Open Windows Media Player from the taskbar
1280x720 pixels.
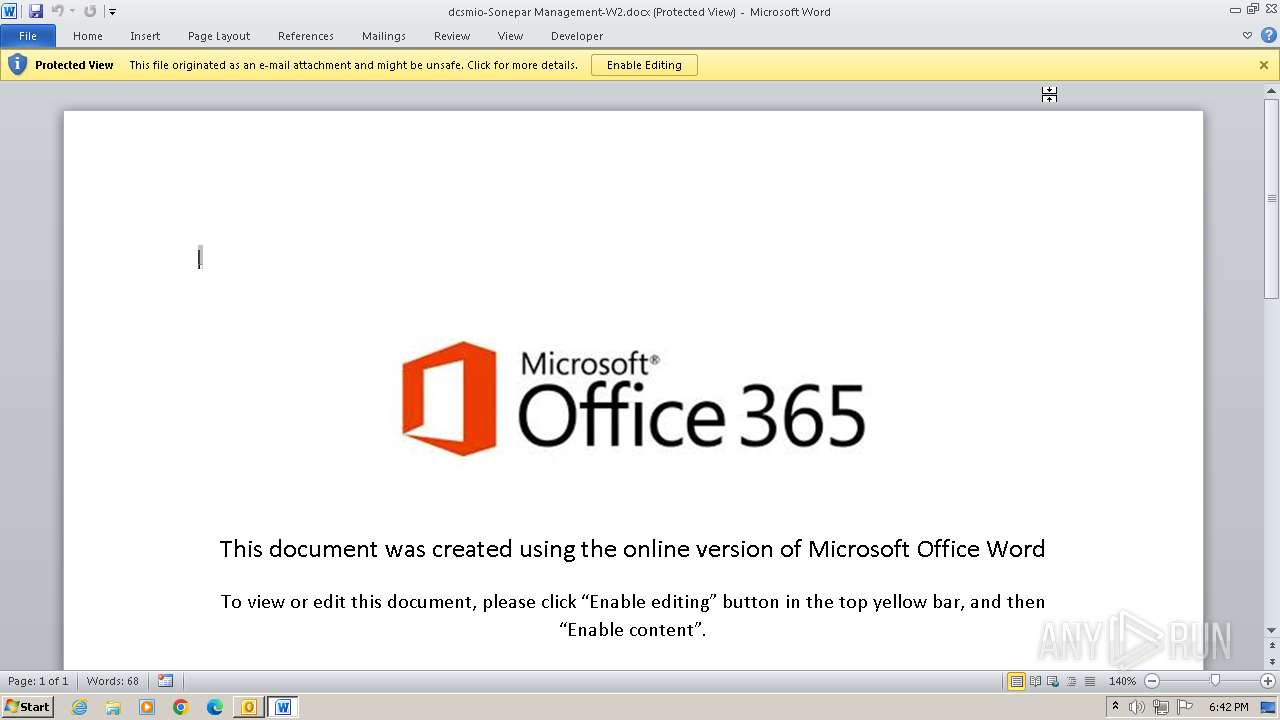[x=147, y=707]
